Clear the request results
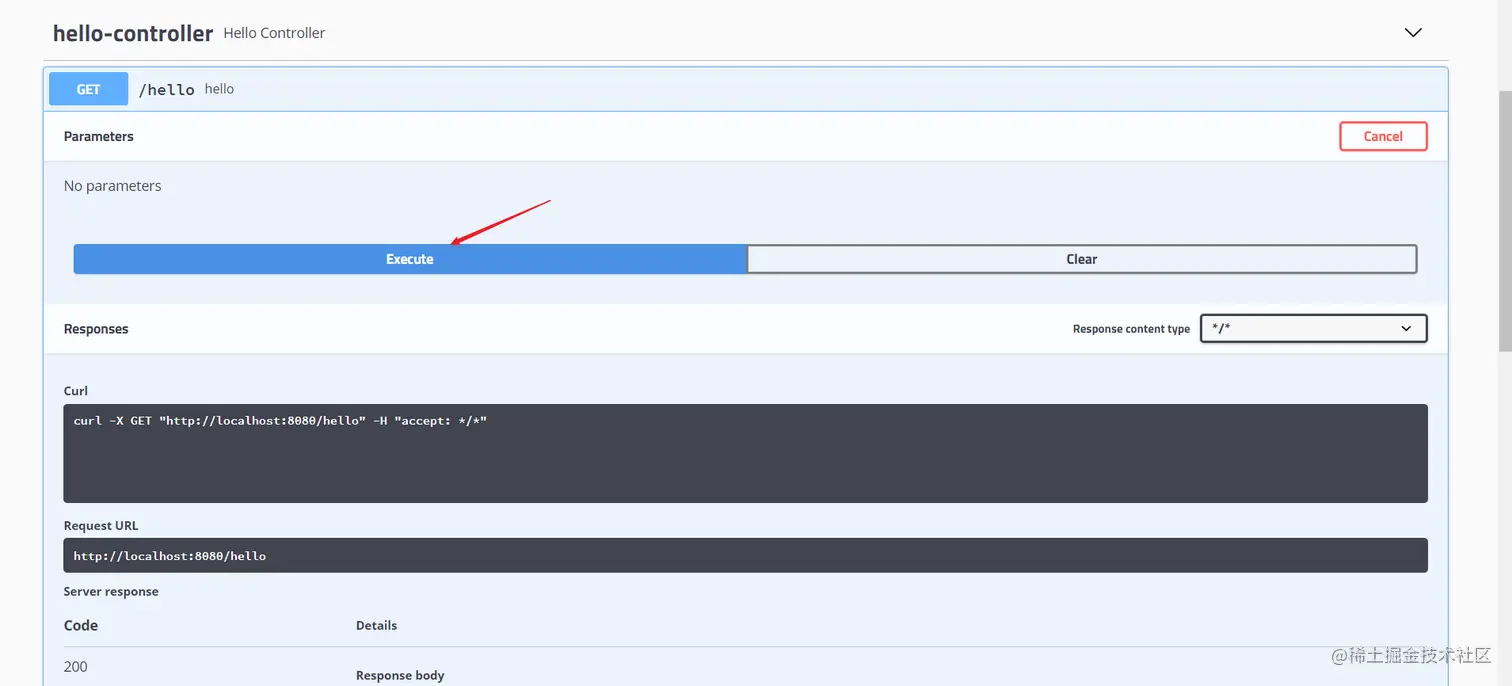This screenshot has height=686, width=1512. [x=1082, y=259]
